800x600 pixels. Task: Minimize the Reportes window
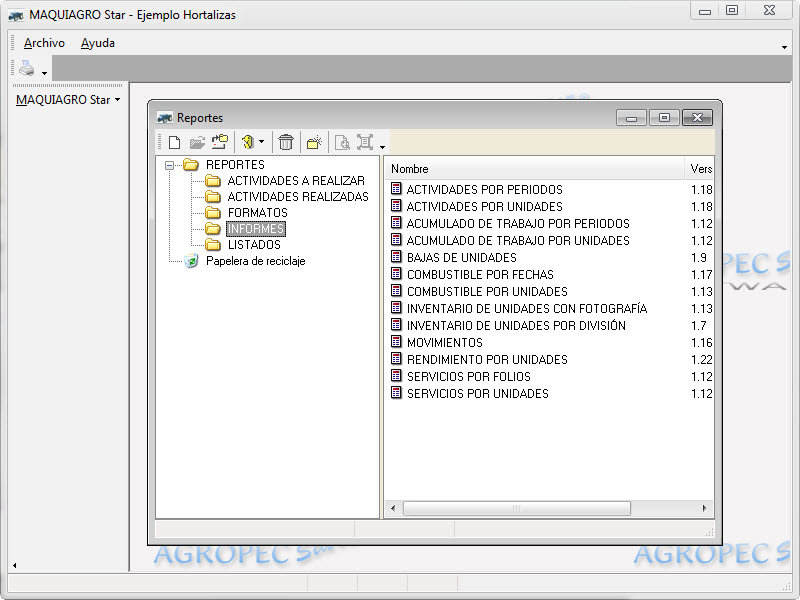click(x=631, y=118)
